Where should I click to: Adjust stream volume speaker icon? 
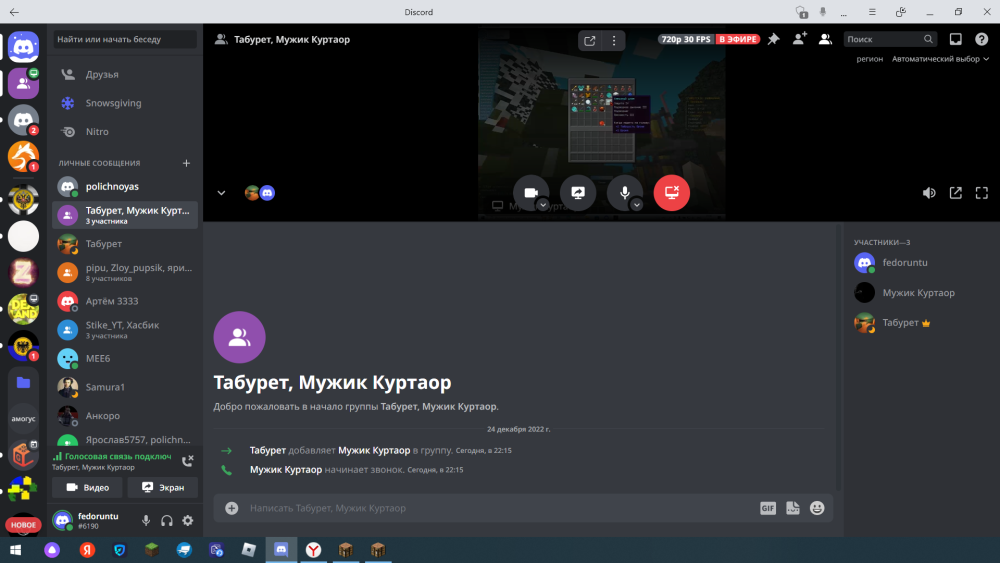click(x=929, y=193)
